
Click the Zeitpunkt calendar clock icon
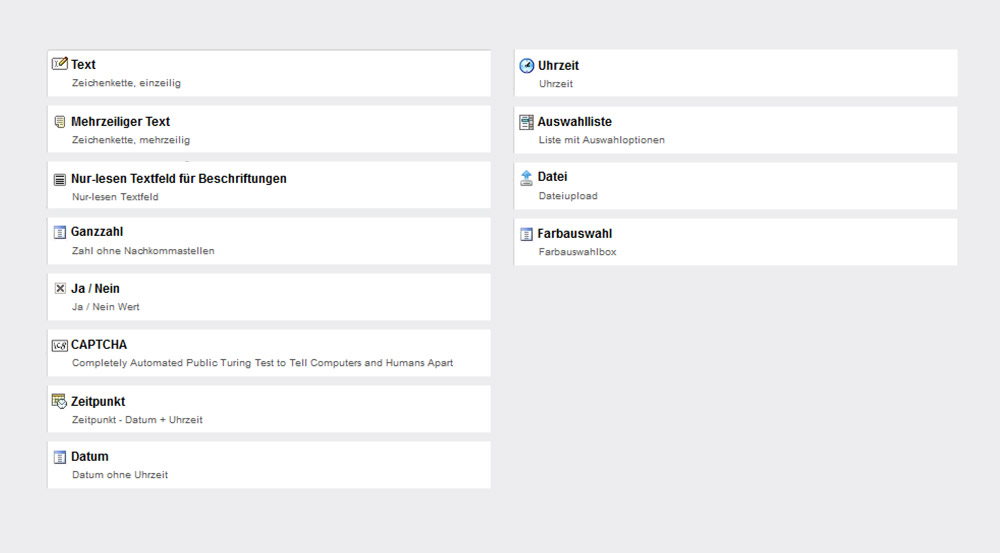pyautogui.click(x=59, y=401)
